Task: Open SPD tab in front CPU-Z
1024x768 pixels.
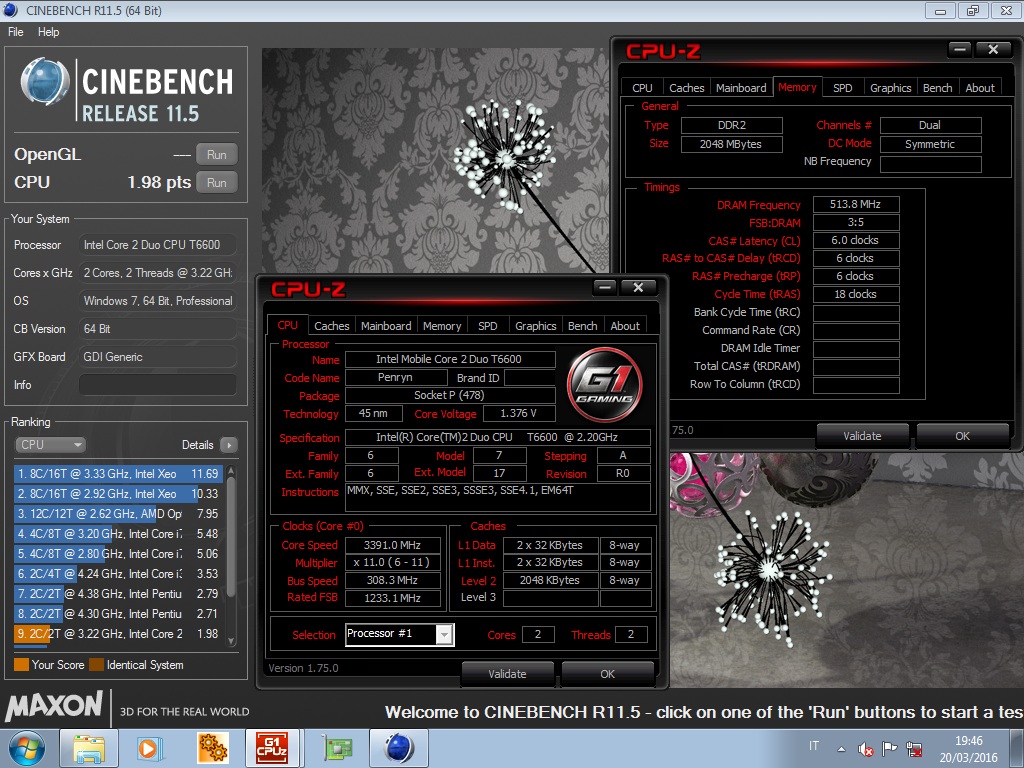Action: click(488, 326)
